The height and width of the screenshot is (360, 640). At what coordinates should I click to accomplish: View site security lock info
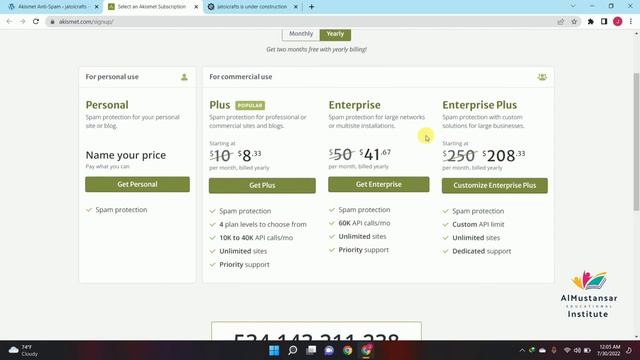click(52, 22)
